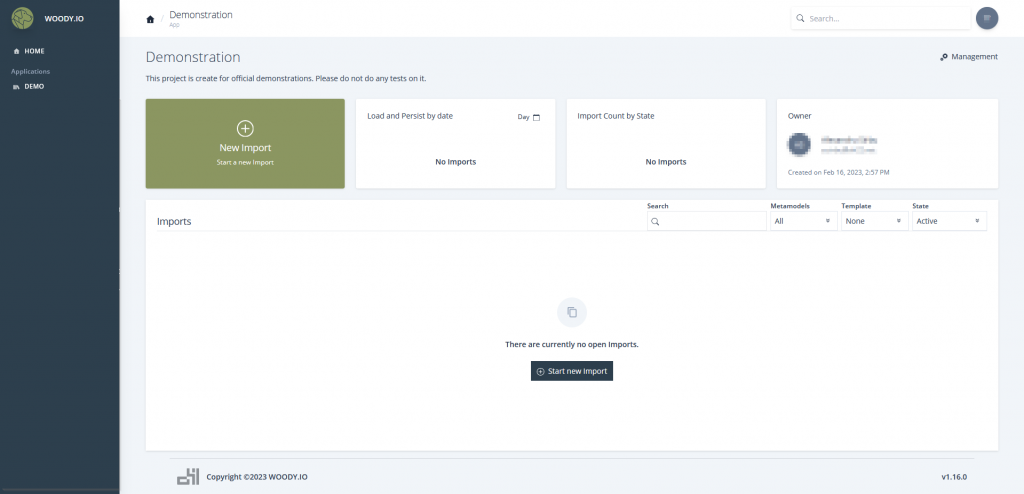Click the plus icon on New Import
The height and width of the screenshot is (494, 1024).
(245, 128)
